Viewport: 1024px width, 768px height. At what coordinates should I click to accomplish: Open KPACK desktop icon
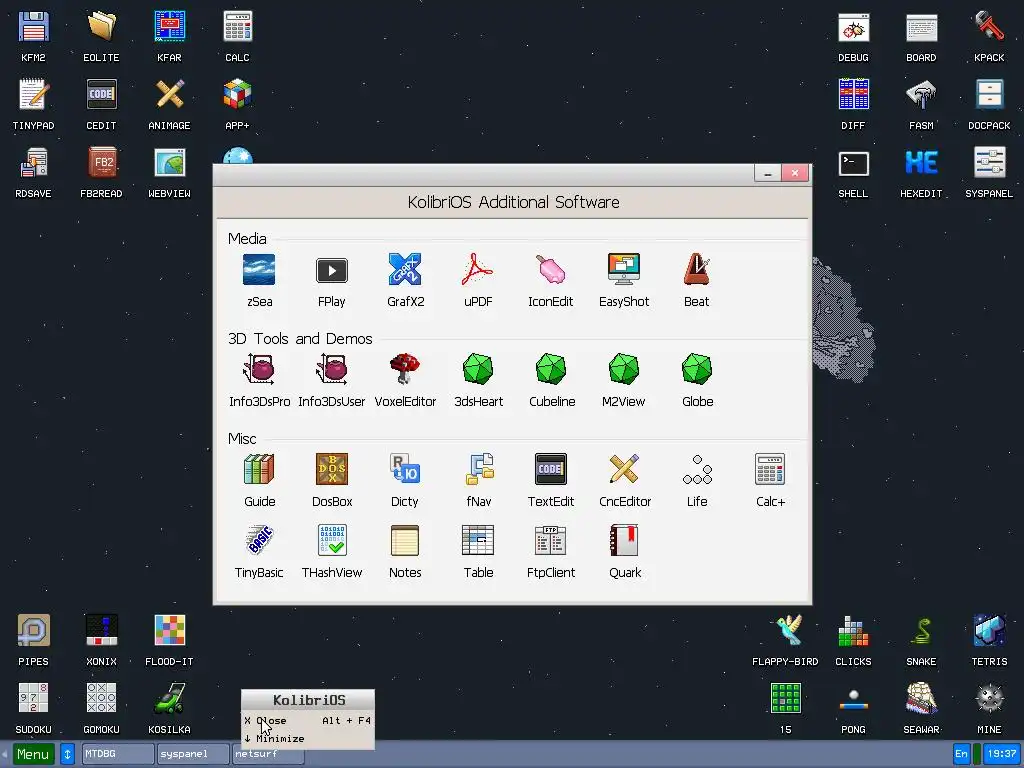[989, 27]
